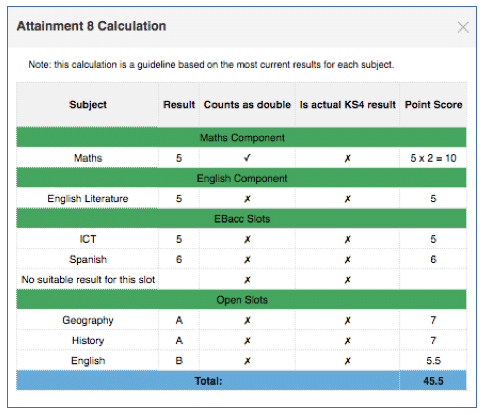486x415 pixels.
Task: Click History actual KS4 result cross icon
Action: pos(347,341)
